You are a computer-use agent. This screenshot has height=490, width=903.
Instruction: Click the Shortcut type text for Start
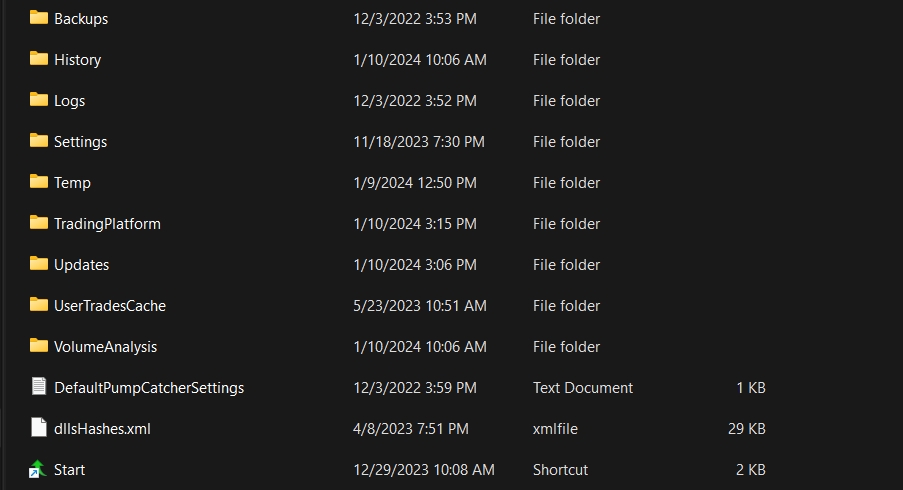[x=560, y=470]
